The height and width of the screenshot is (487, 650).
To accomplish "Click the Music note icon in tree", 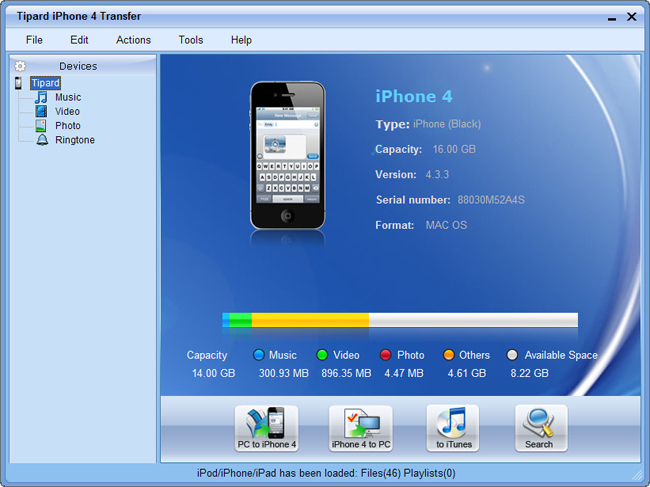I will [x=41, y=97].
